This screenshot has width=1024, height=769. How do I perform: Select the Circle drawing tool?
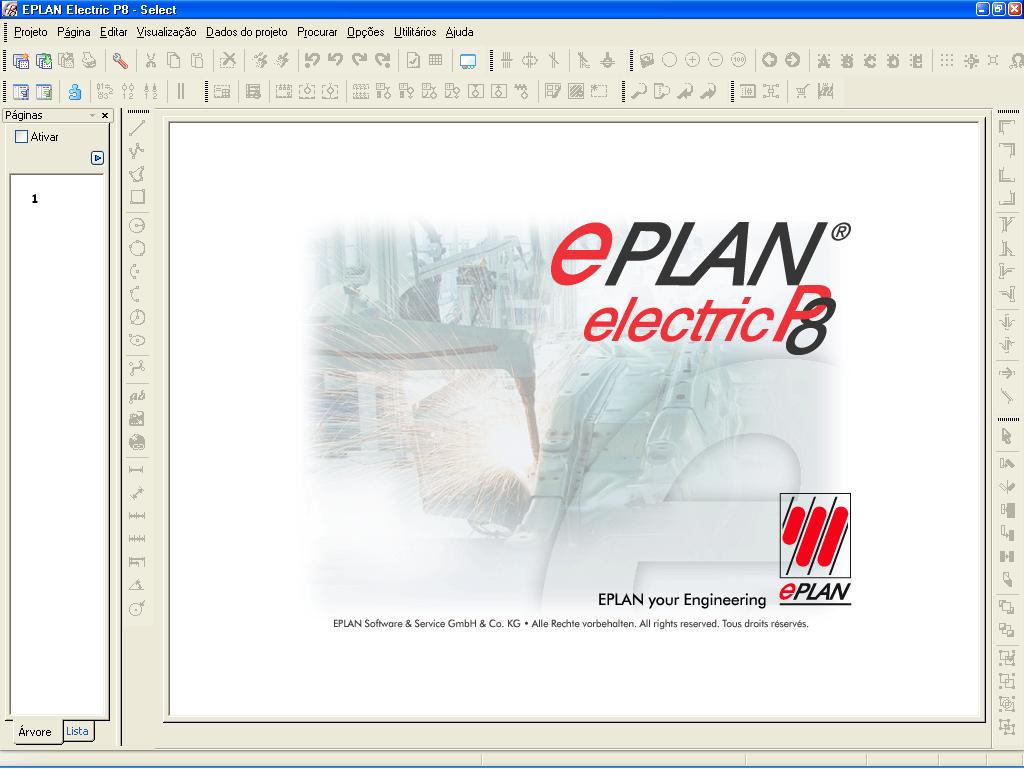point(136,226)
